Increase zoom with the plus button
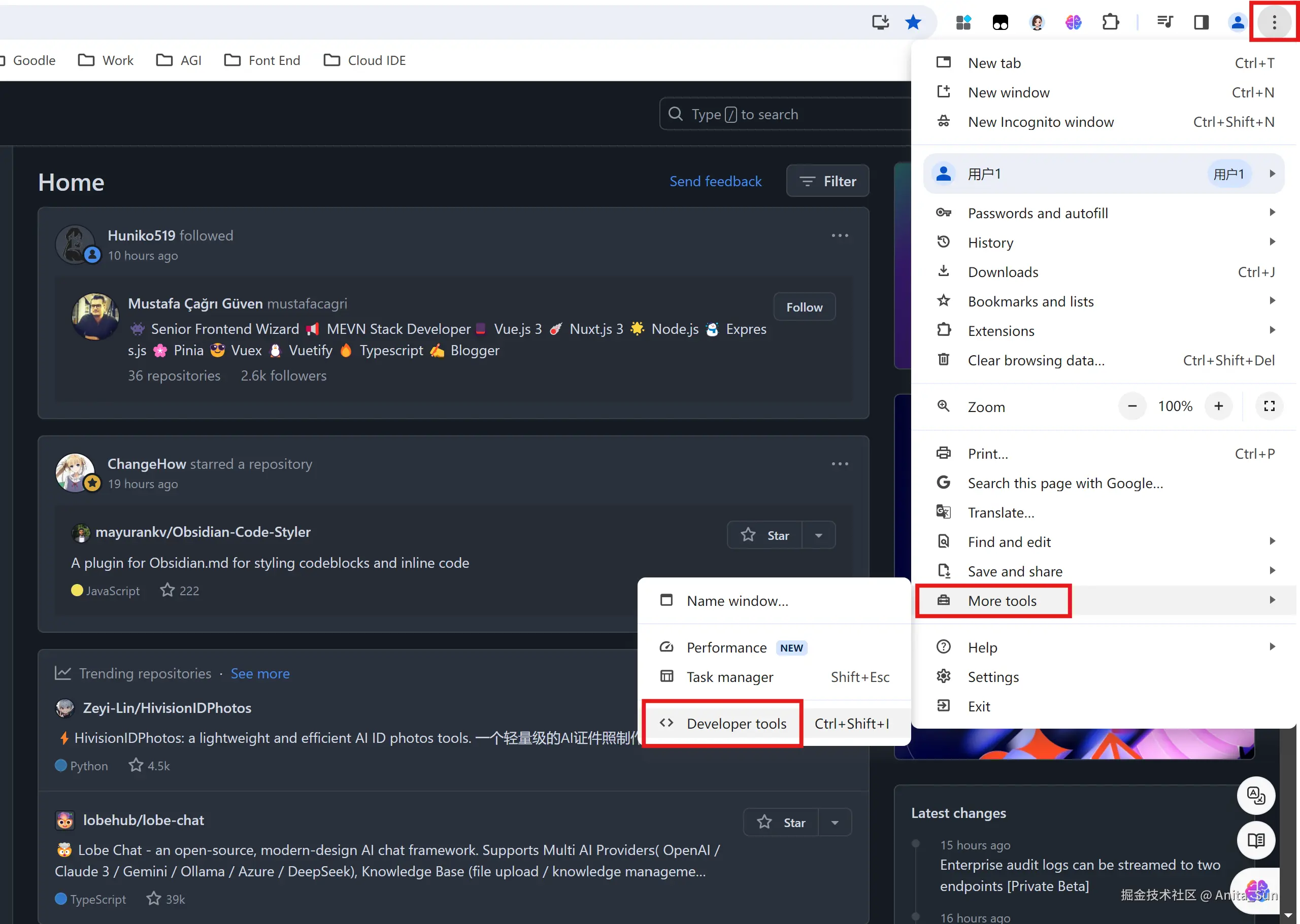This screenshot has width=1300, height=924. point(1218,406)
